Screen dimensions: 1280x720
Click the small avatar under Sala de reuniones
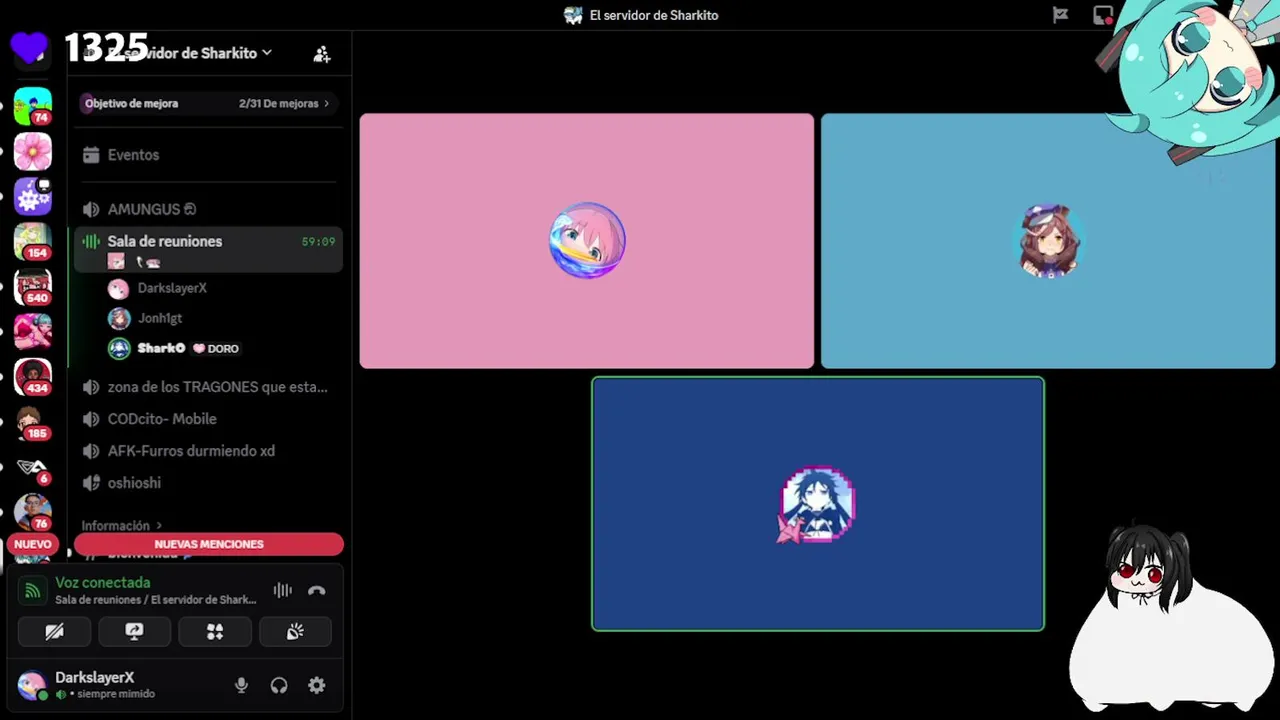tap(116, 262)
